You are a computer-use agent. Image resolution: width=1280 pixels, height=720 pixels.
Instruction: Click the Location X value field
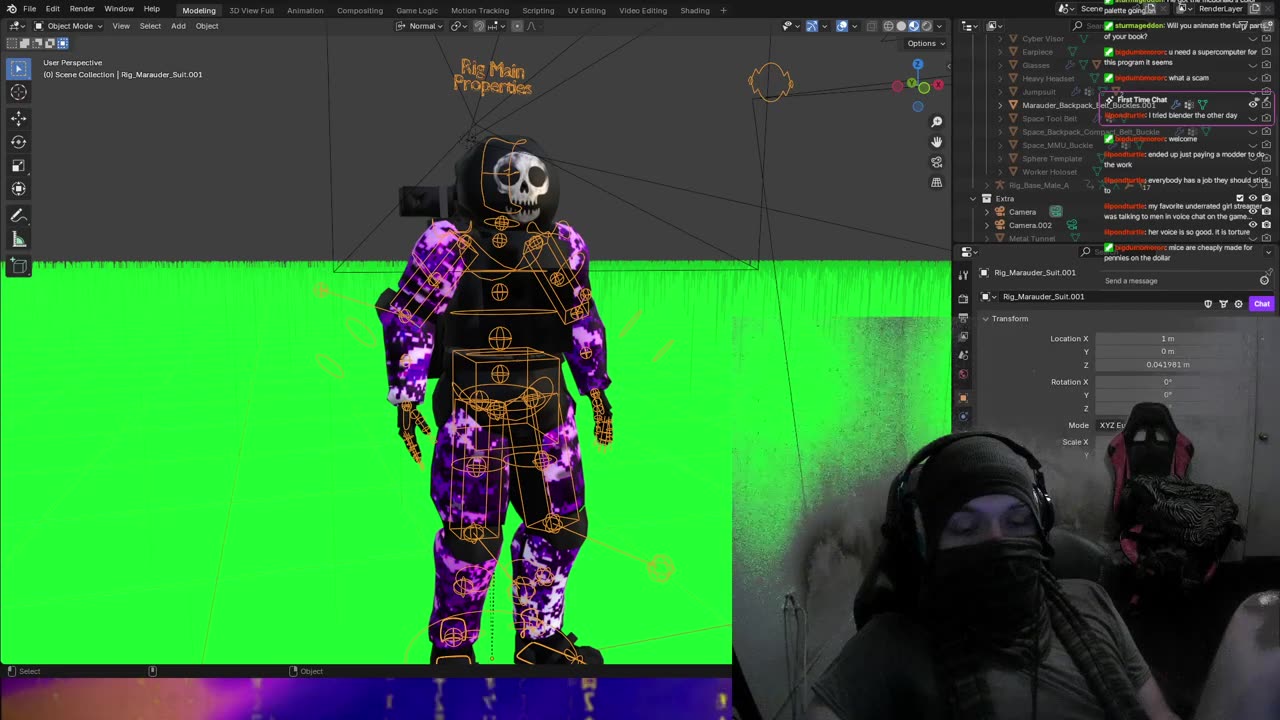pos(1168,339)
